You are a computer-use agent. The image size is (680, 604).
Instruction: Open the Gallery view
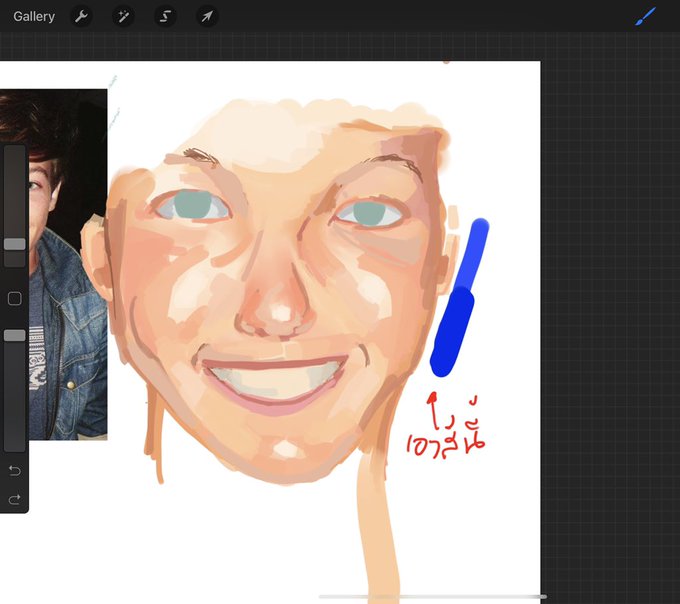pyautogui.click(x=34, y=16)
